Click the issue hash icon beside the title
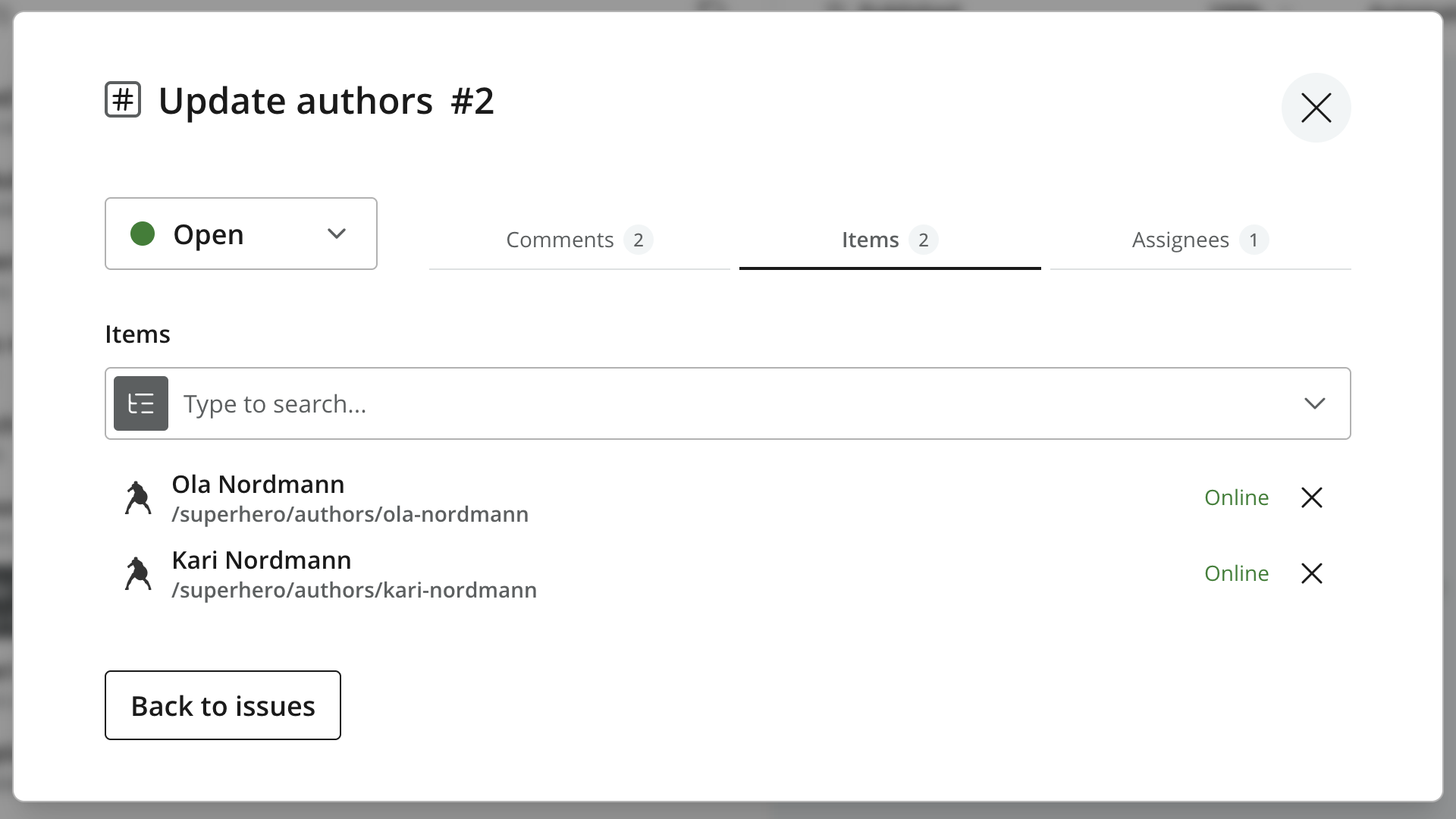Image resolution: width=1456 pixels, height=819 pixels. (123, 99)
